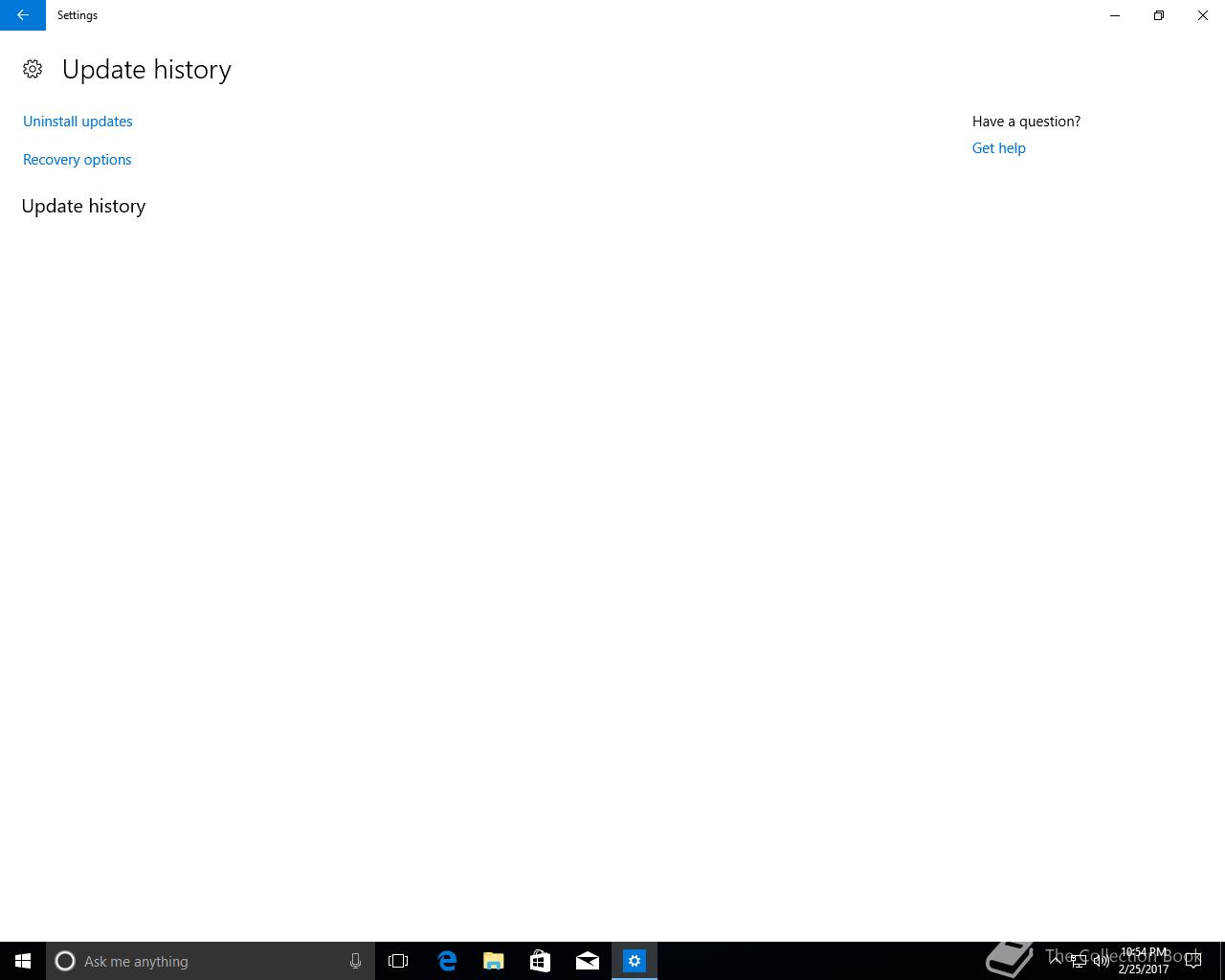Open network status in the tray
1225x980 pixels.
[1079, 961]
